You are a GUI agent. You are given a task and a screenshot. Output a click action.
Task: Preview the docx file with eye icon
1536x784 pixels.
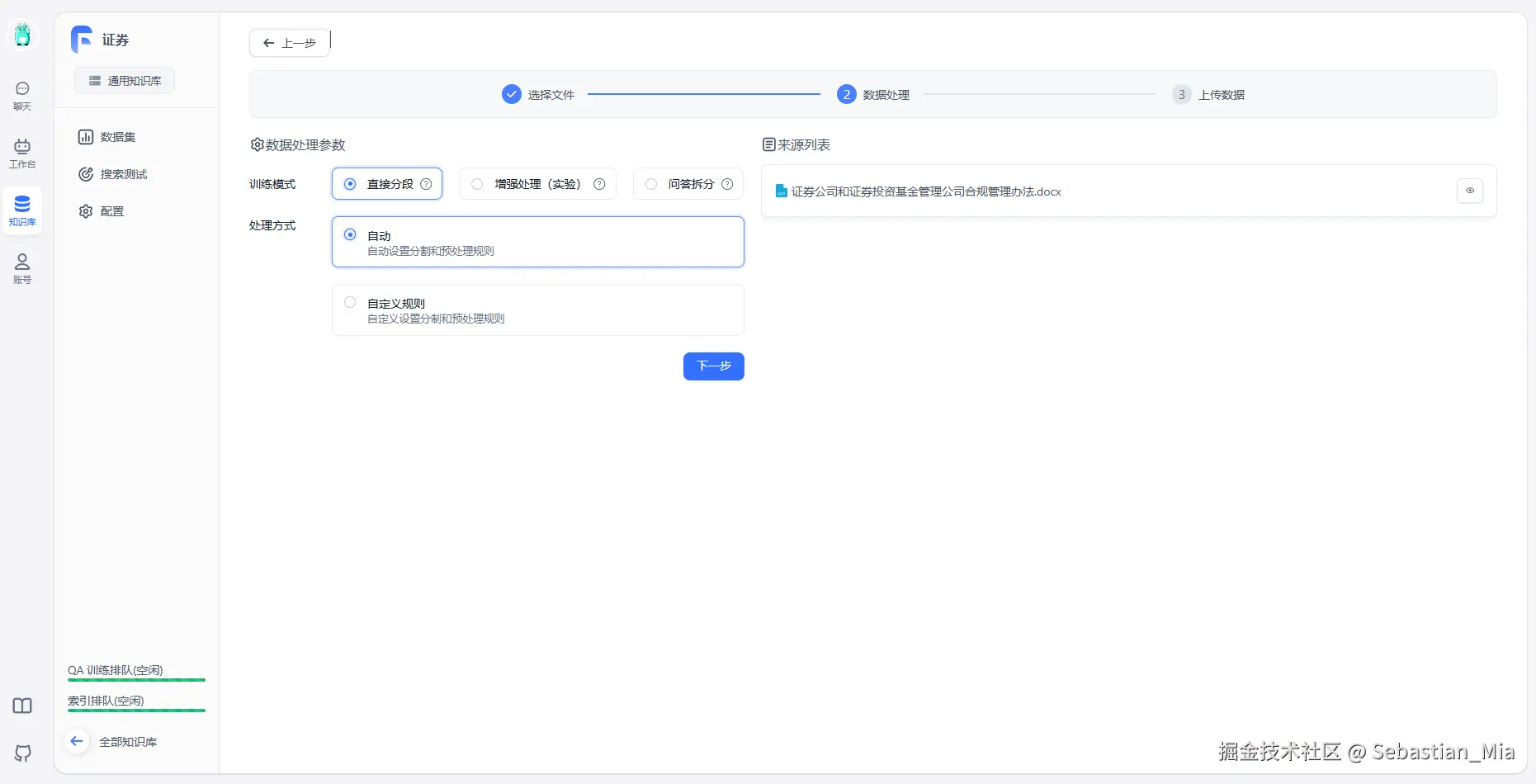(x=1470, y=191)
